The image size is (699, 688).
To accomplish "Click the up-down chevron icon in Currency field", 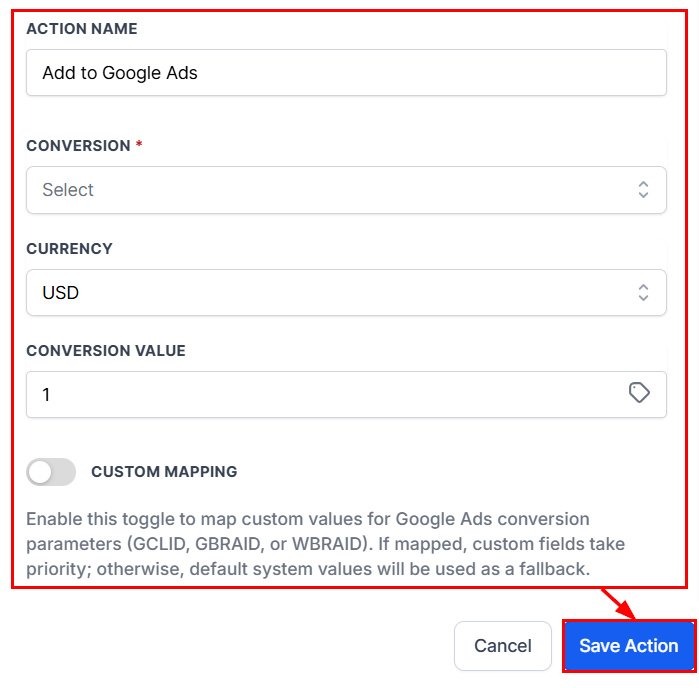I will pyautogui.click(x=643, y=293).
